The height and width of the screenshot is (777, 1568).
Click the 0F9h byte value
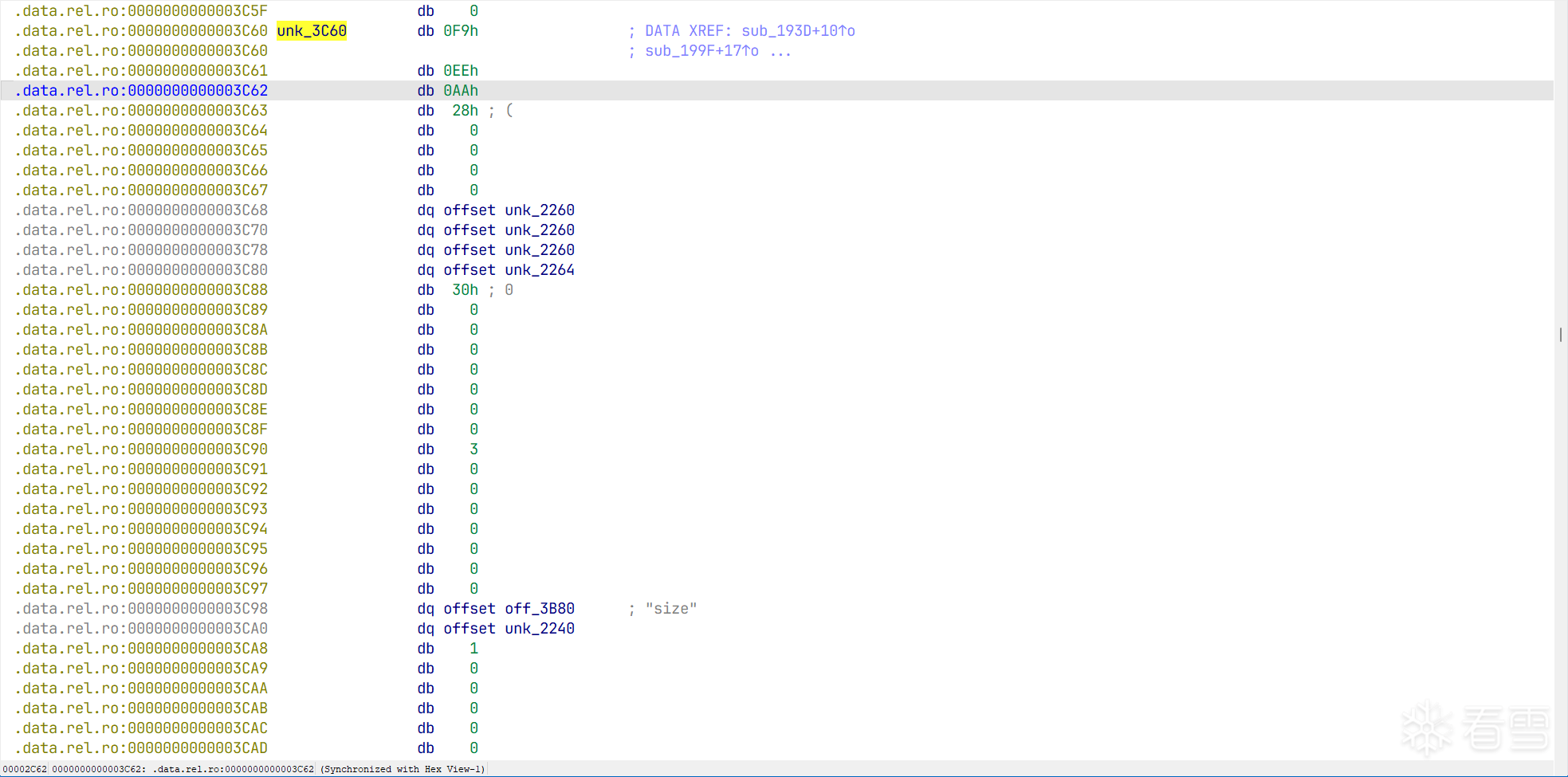click(461, 31)
